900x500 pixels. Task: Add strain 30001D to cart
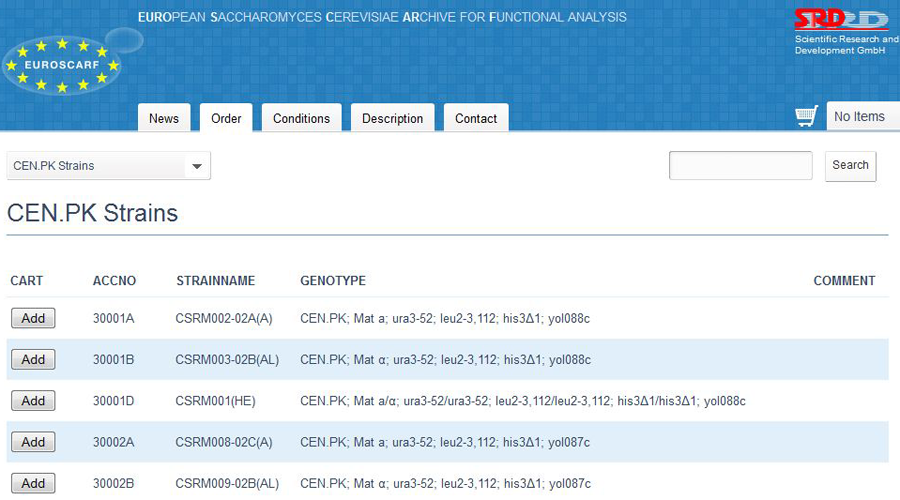[x=33, y=401]
